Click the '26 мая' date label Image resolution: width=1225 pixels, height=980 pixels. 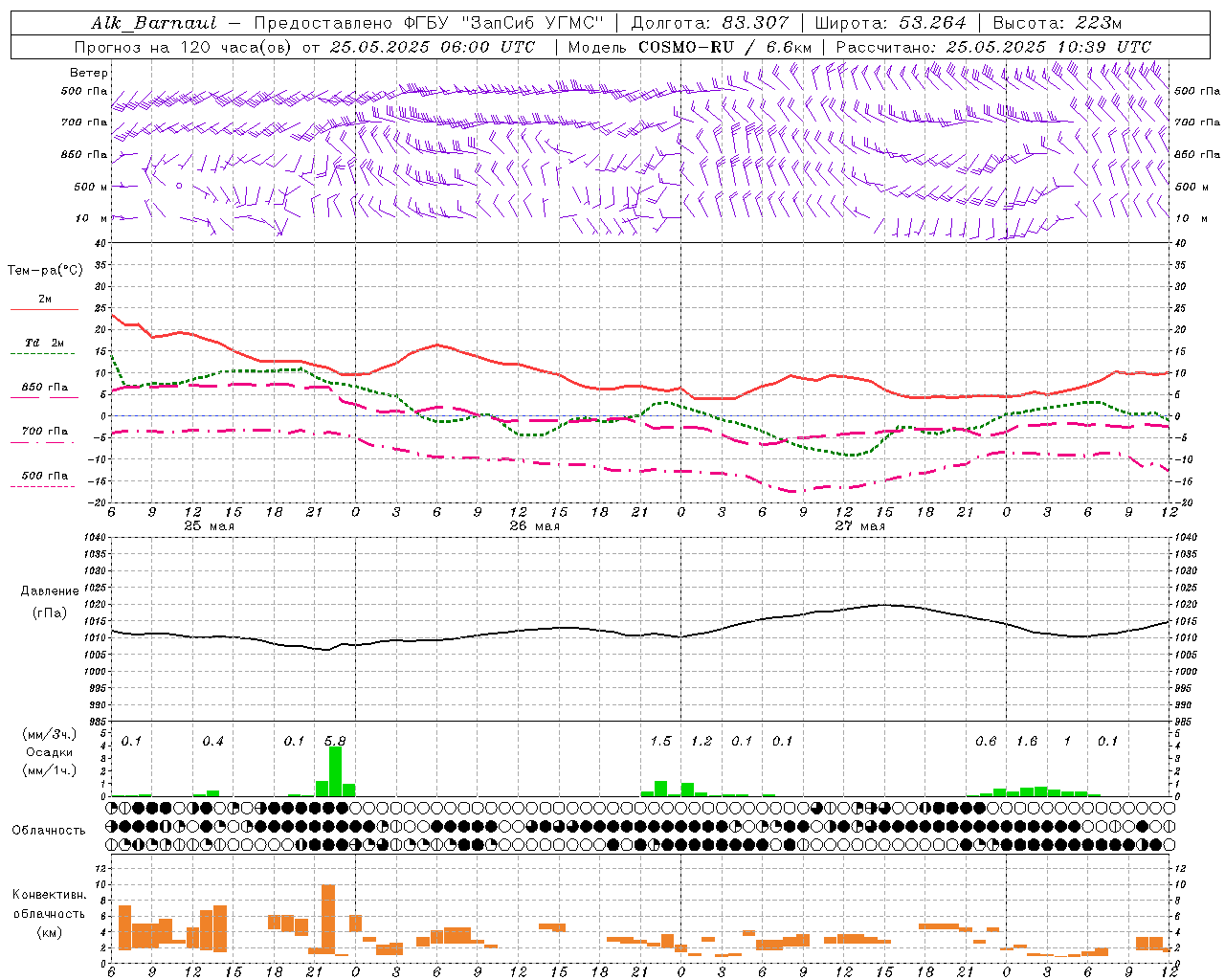(534, 526)
